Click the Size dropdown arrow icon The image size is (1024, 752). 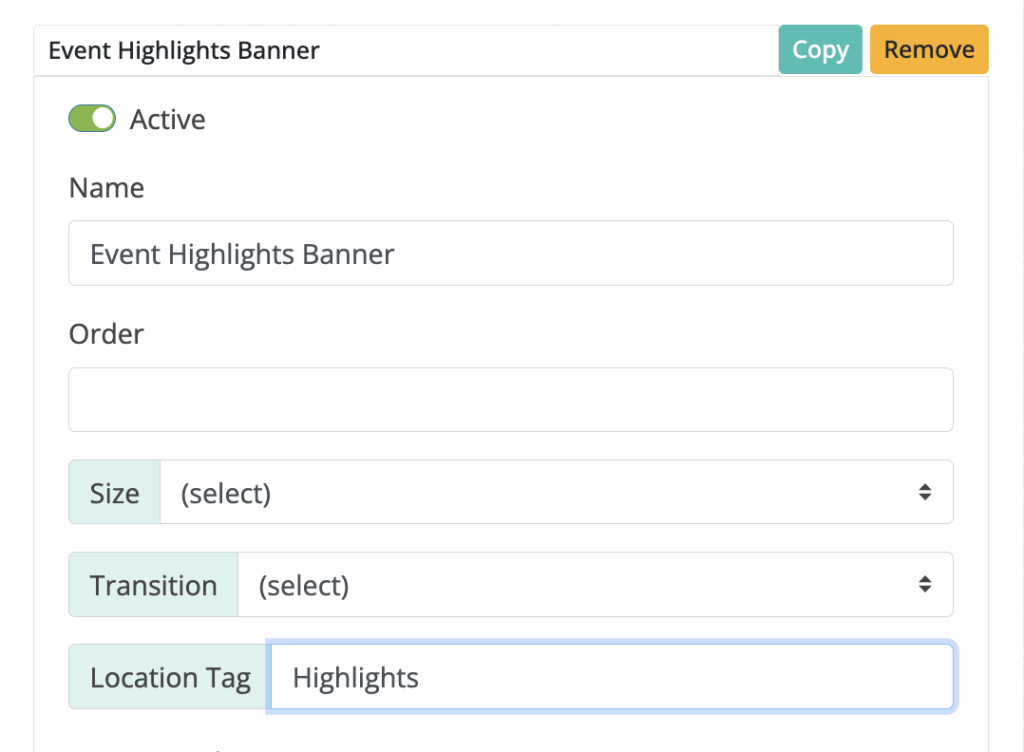tap(925, 492)
